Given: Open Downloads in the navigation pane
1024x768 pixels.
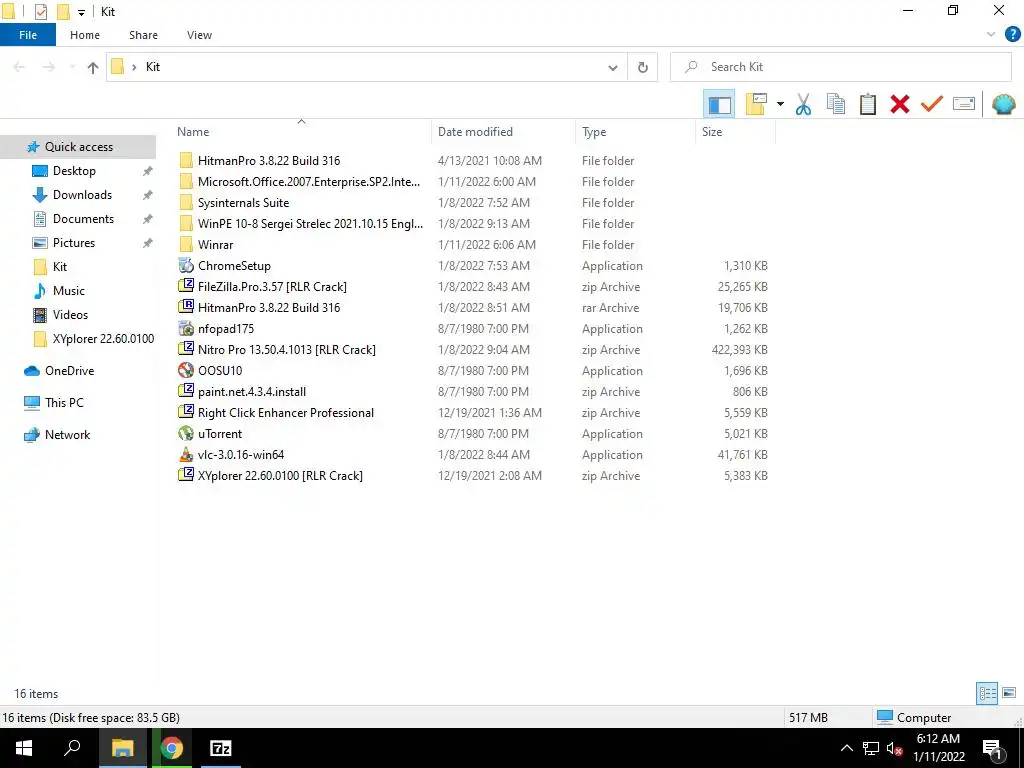Looking at the screenshot, I should click(82, 195).
